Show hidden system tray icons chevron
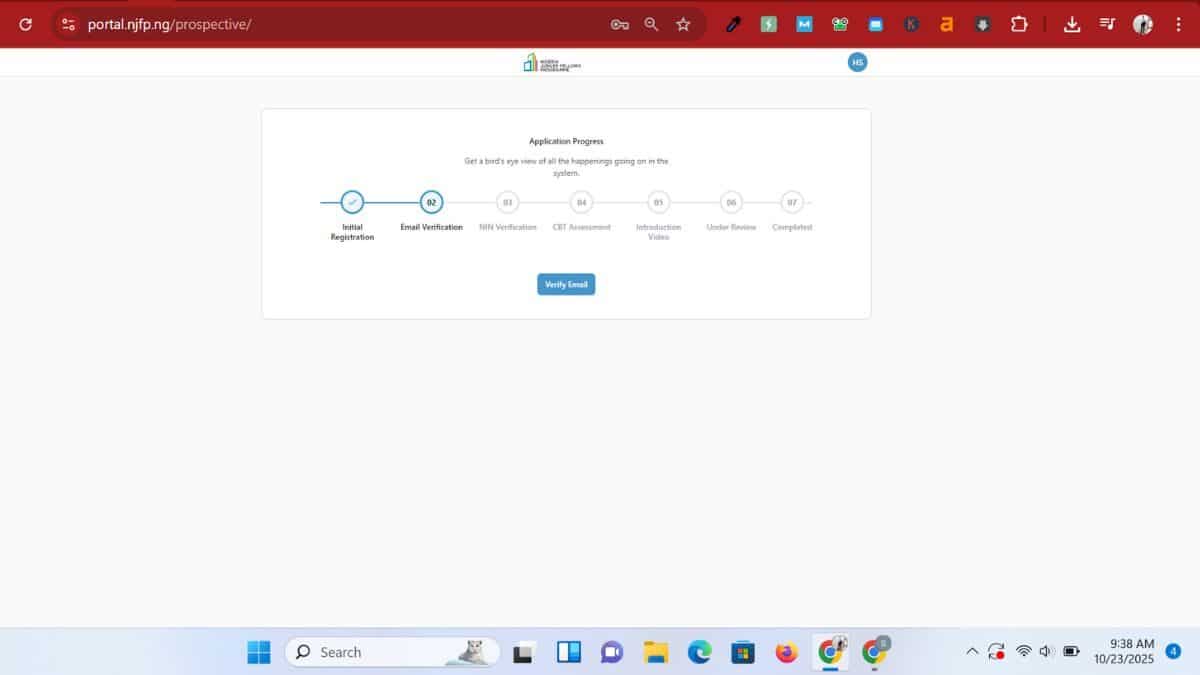Viewport: 1200px width, 675px height. click(x=971, y=652)
